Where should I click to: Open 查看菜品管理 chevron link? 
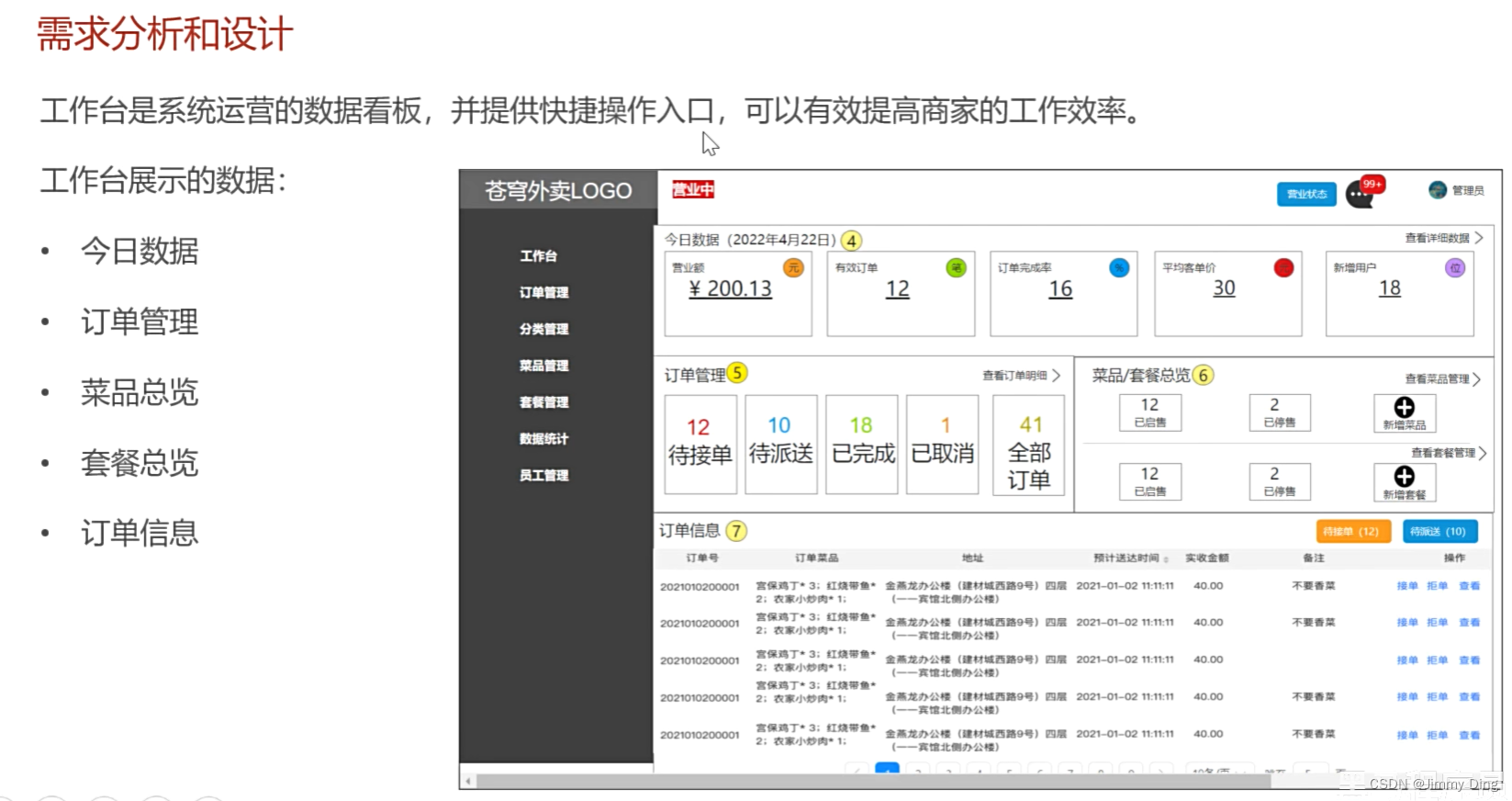point(1476,378)
